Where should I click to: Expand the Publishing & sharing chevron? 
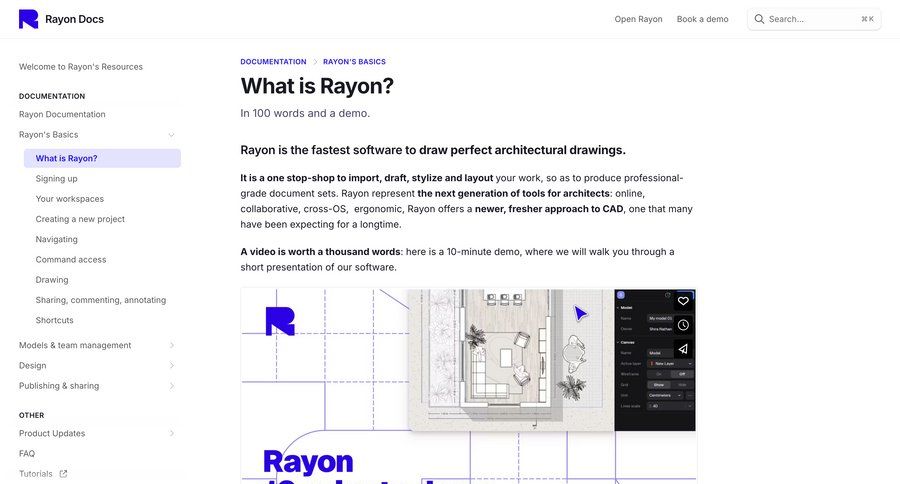(x=171, y=386)
